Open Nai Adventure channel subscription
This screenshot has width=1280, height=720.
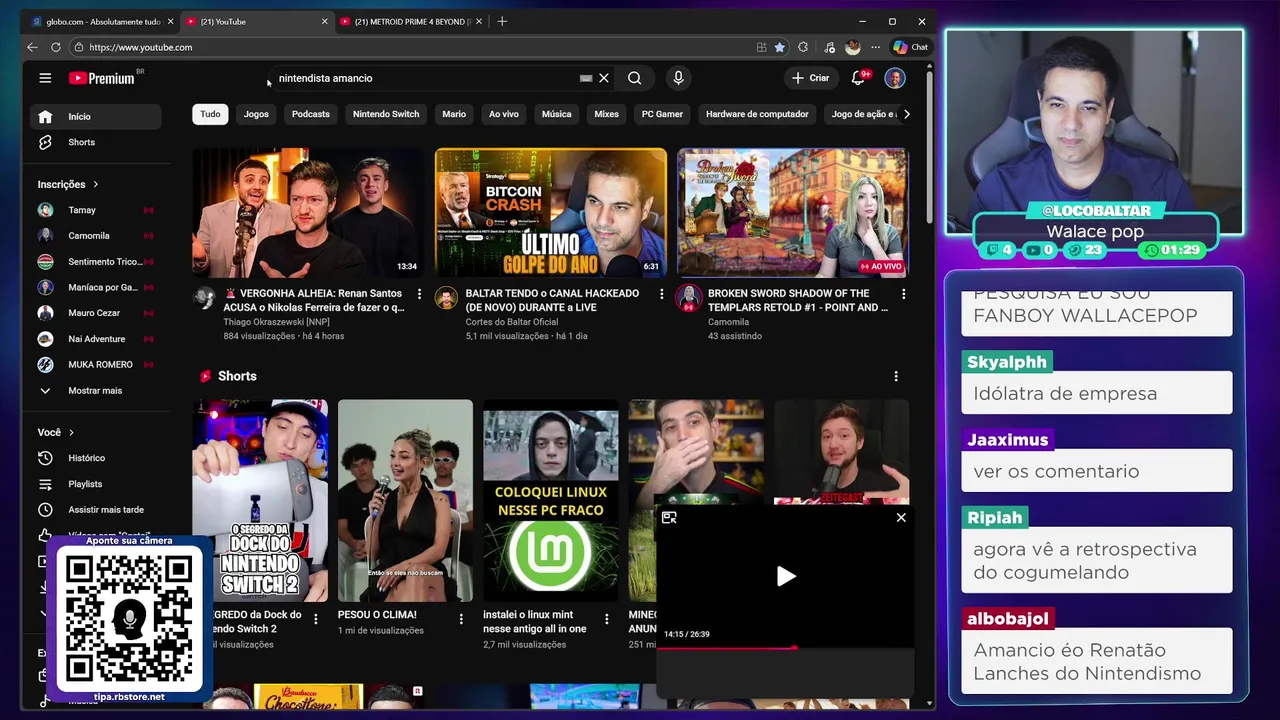coord(96,339)
